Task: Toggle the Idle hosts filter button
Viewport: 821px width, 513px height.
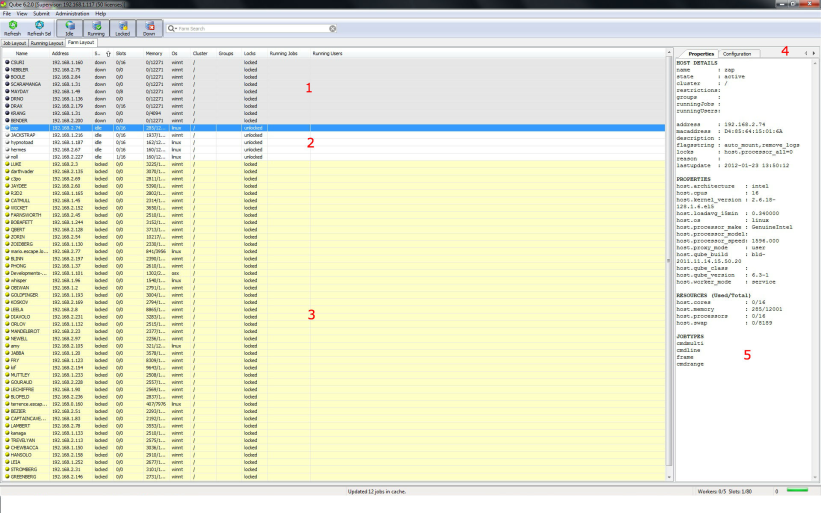Action: pos(69,28)
